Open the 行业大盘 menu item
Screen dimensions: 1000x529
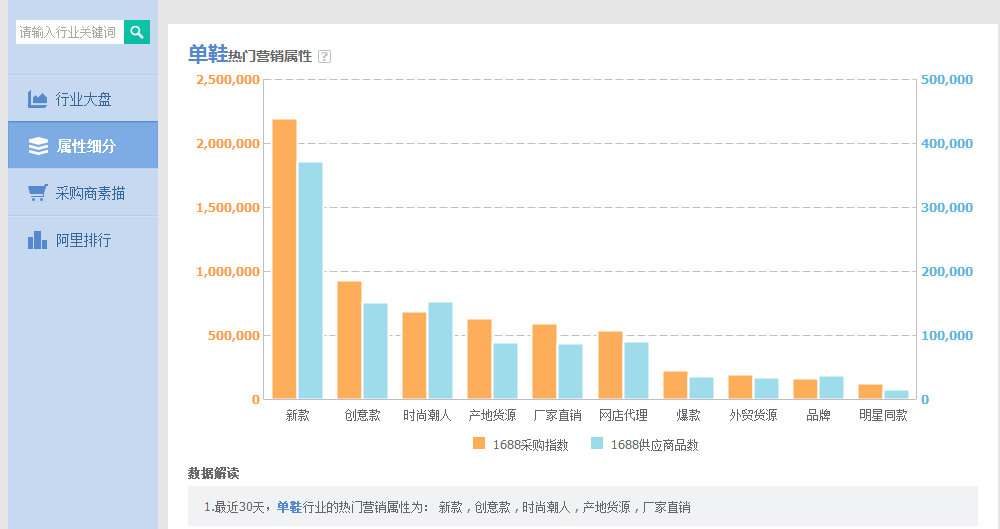tap(83, 99)
